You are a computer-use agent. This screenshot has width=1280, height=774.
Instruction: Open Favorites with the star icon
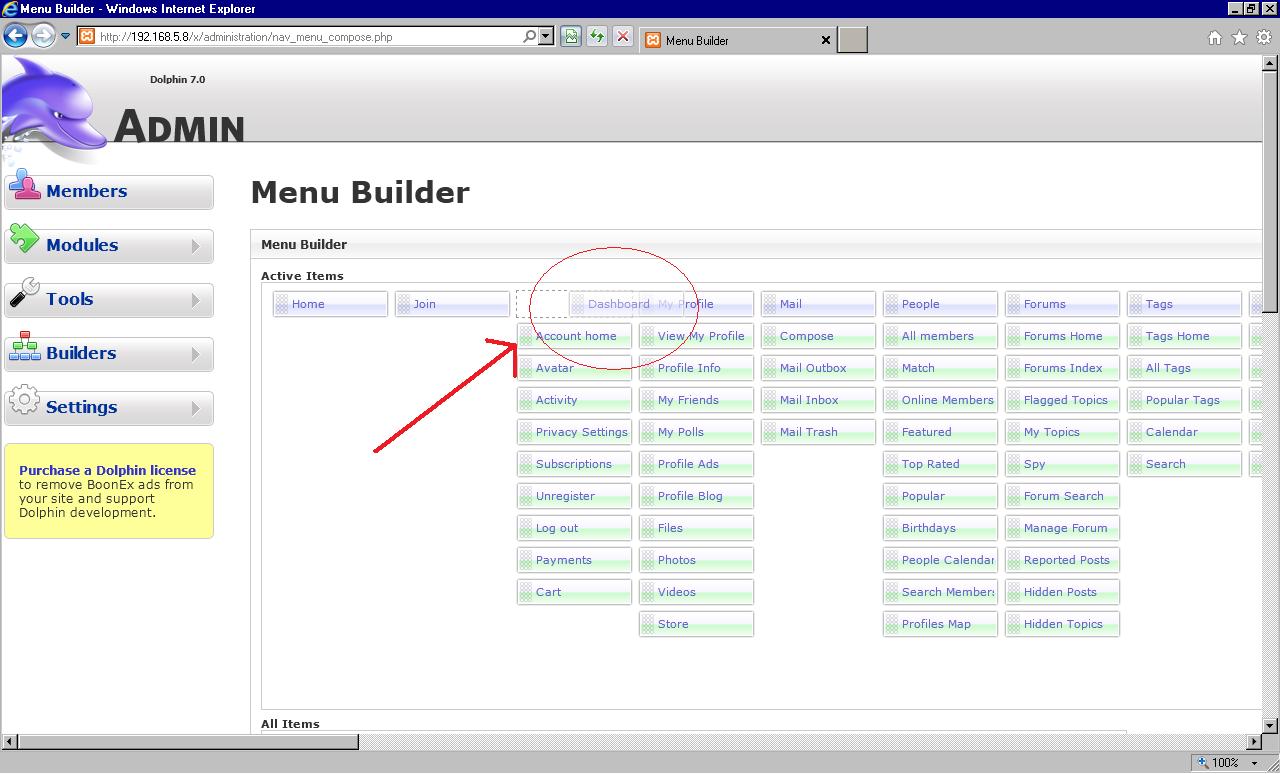tap(1239, 38)
